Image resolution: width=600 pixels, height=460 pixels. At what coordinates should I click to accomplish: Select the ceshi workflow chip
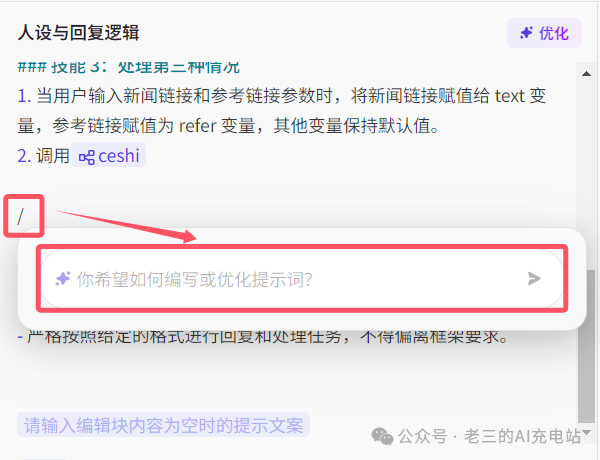[108, 155]
